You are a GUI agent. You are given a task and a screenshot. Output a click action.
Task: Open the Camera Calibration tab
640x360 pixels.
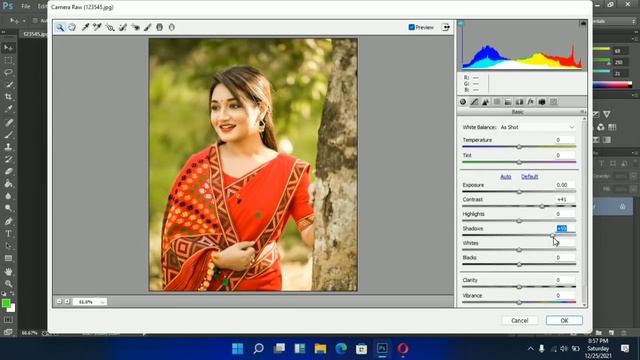[x=542, y=102]
